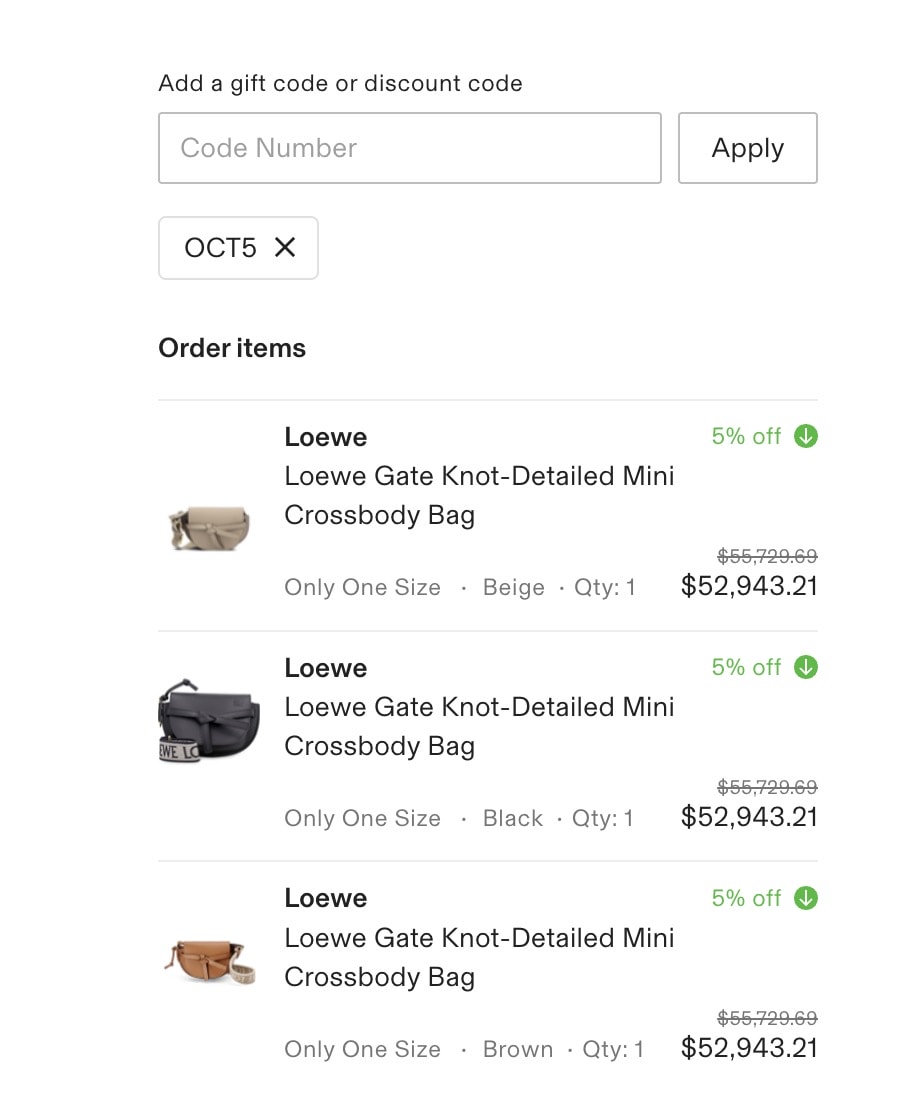The image size is (918, 1110).
Task: Click the green arrow icon on Beige bag
Action: click(805, 436)
